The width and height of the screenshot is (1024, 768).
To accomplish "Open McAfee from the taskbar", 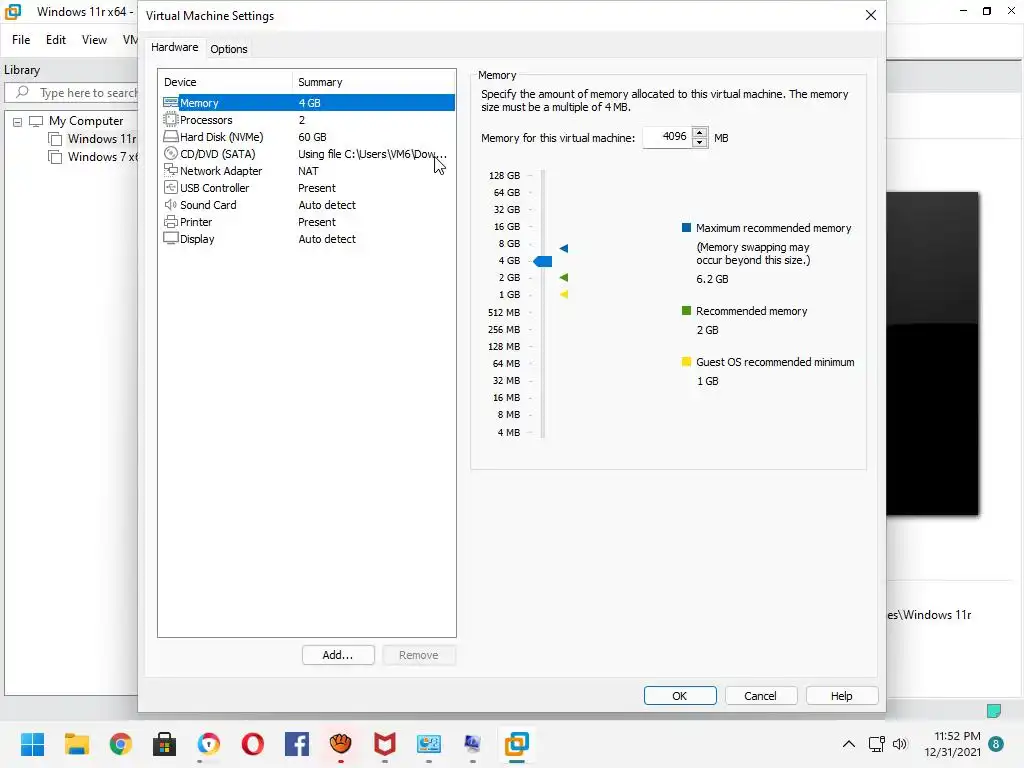I will click(x=385, y=744).
